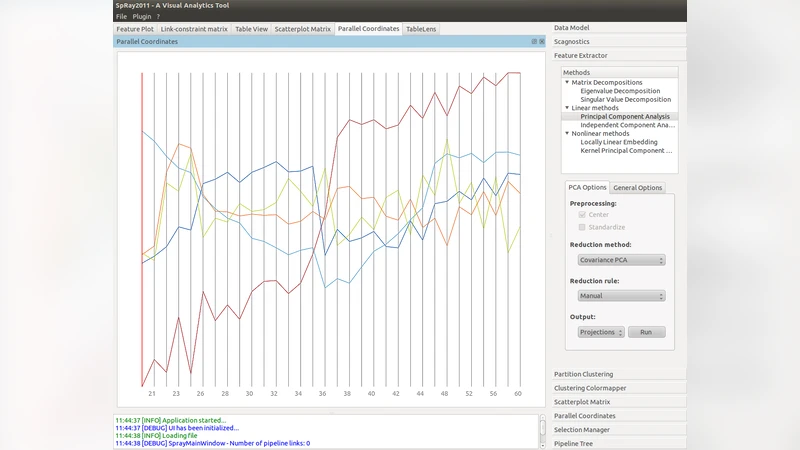Close the Parallel Coordinates panel
800x450 pixels.
pyautogui.click(x=542, y=42)
